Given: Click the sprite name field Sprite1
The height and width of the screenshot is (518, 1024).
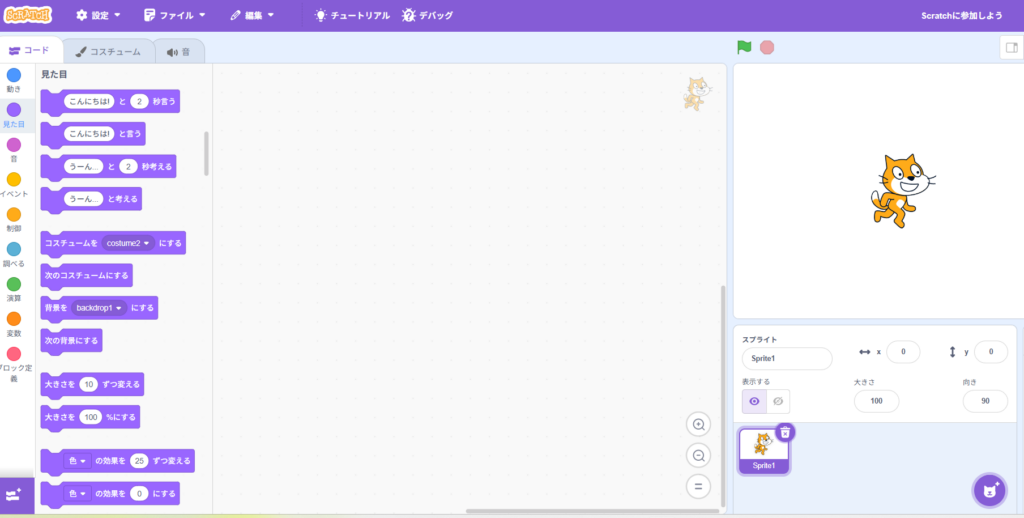Looking at the screenshot, I should coord(787,359).
